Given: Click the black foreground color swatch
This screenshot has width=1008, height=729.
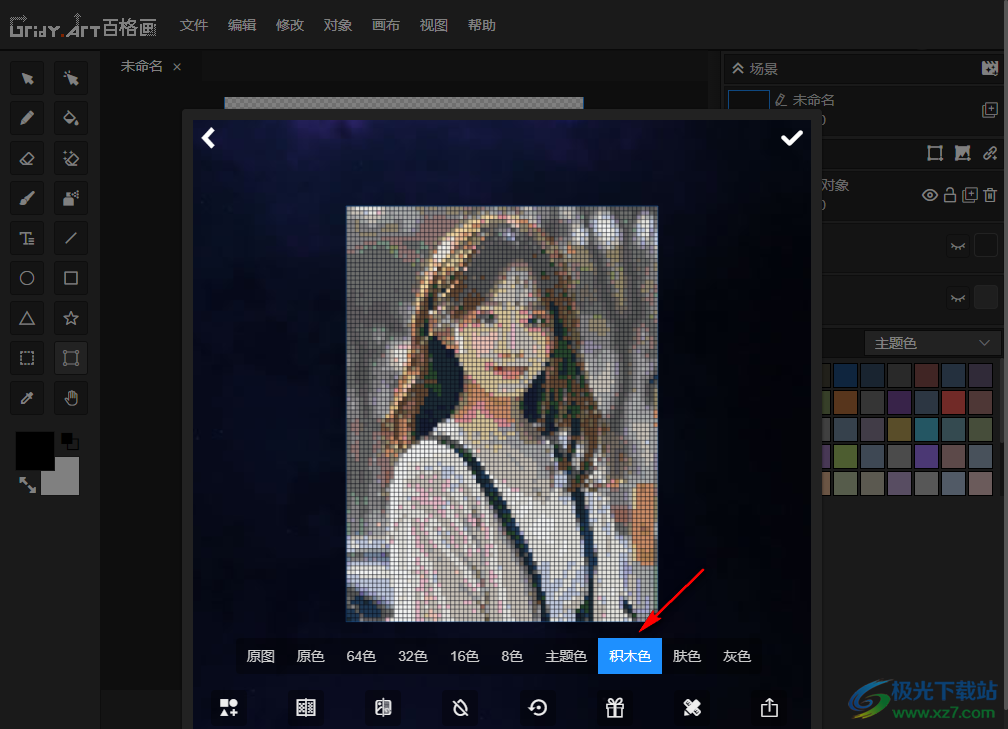Looking at the screenshot, I should pyautogui.click(x=34, y=451).
